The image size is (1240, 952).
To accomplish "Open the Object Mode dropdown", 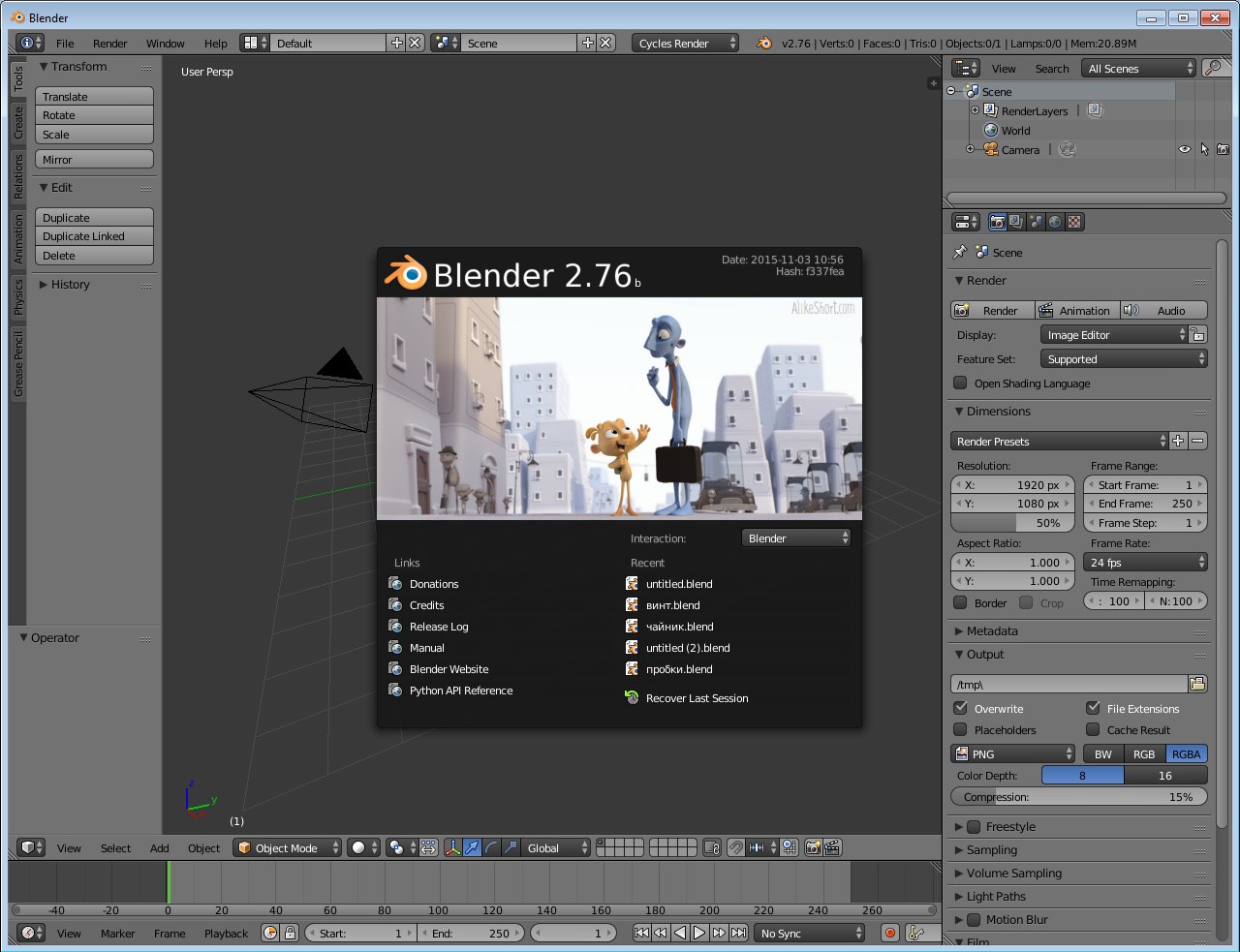I will pyautogui.click(x=288, y=847).
